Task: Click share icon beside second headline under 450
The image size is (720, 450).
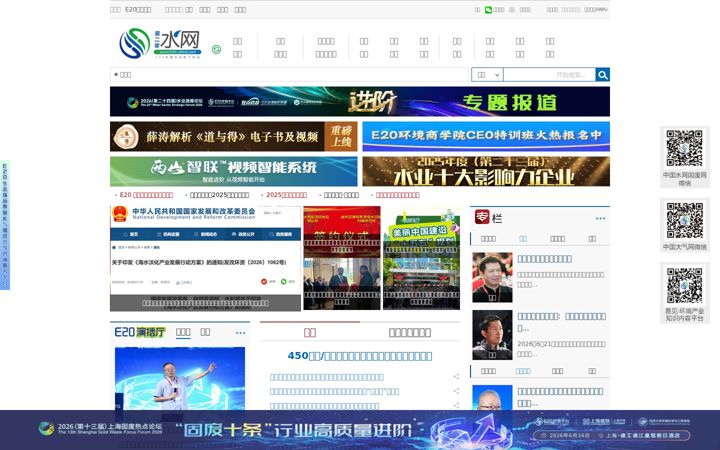Action: point(456,391)
